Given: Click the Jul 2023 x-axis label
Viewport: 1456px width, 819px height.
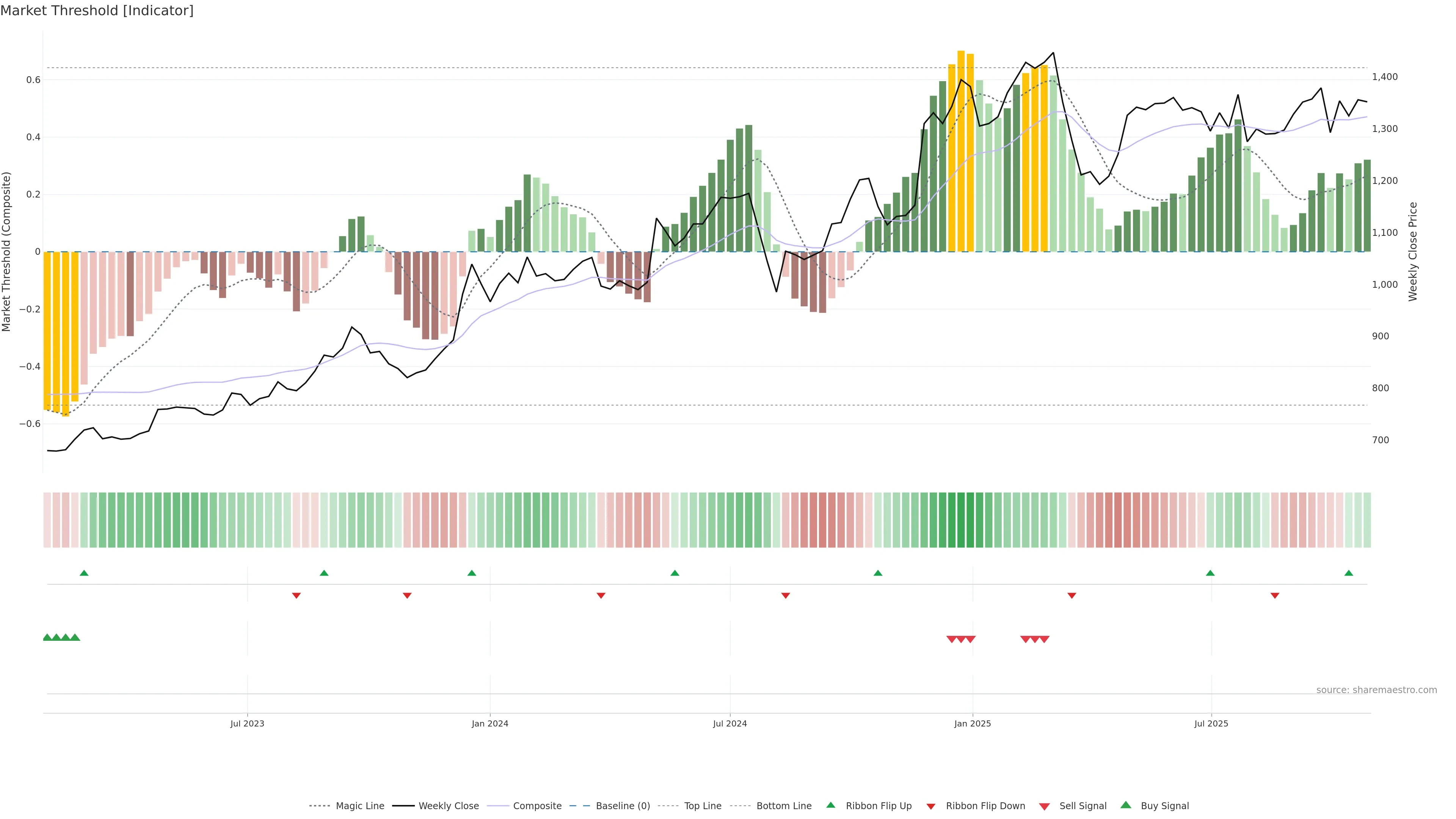Looking at the screenshot, I should 247,723.
